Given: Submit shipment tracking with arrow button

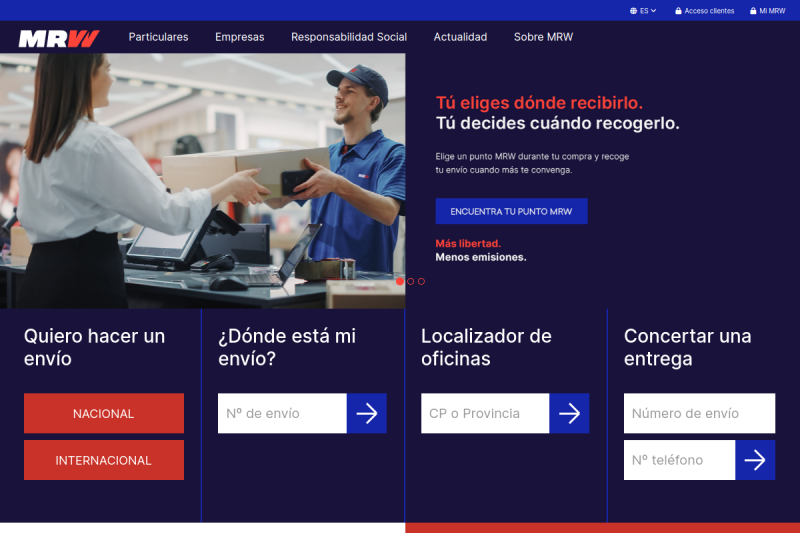Looking at the screenshot, I should tap(367, 413).
